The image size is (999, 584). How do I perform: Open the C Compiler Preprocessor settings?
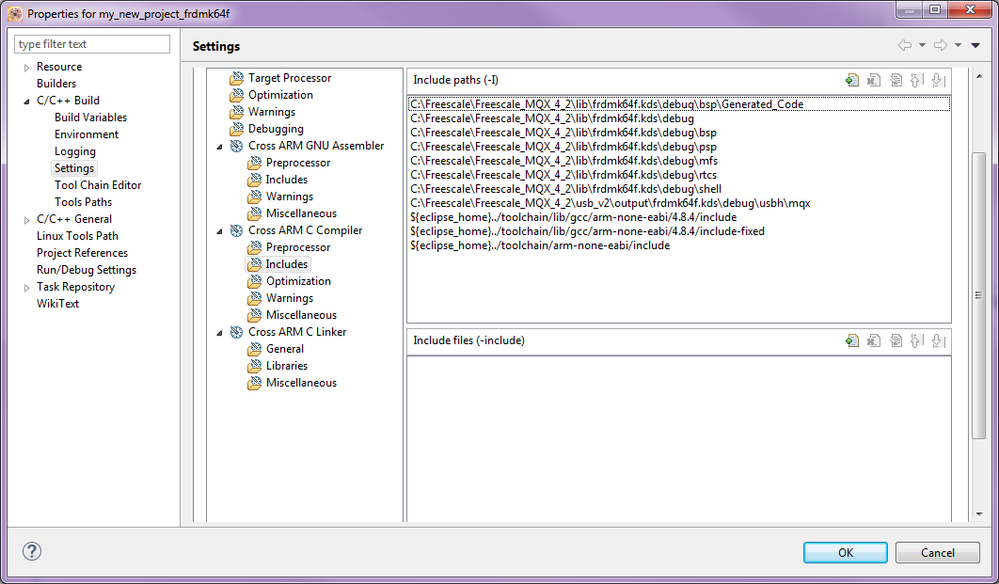(298, 247)
